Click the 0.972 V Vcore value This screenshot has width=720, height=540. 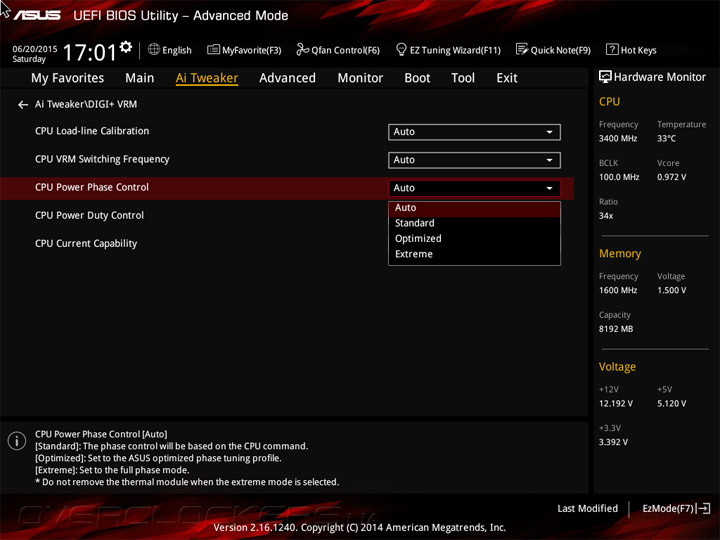point(672,177)
